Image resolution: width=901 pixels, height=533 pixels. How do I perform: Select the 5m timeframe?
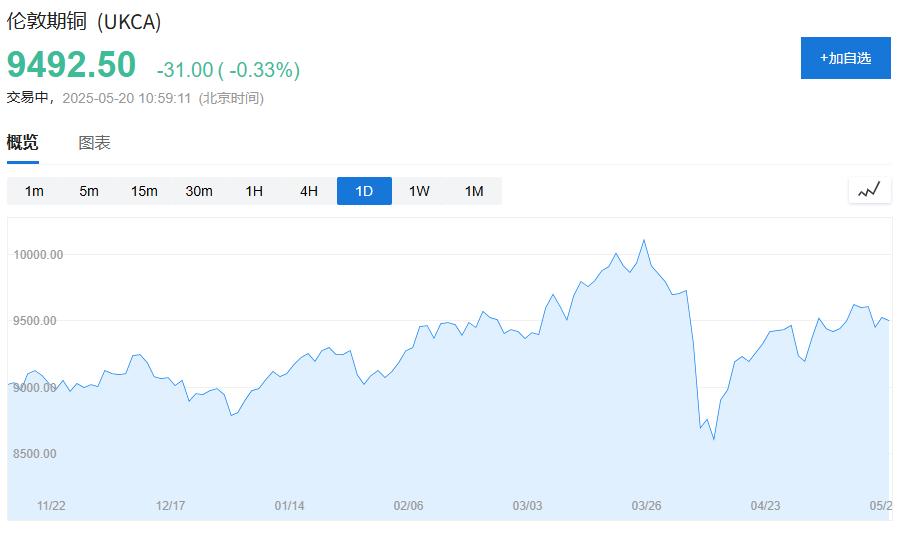coord(89,191)
